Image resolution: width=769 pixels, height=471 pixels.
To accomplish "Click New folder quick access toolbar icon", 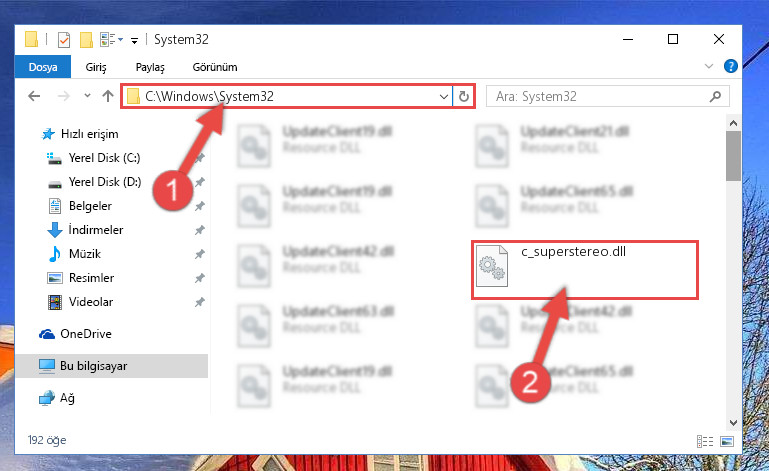I will (86, 40).
